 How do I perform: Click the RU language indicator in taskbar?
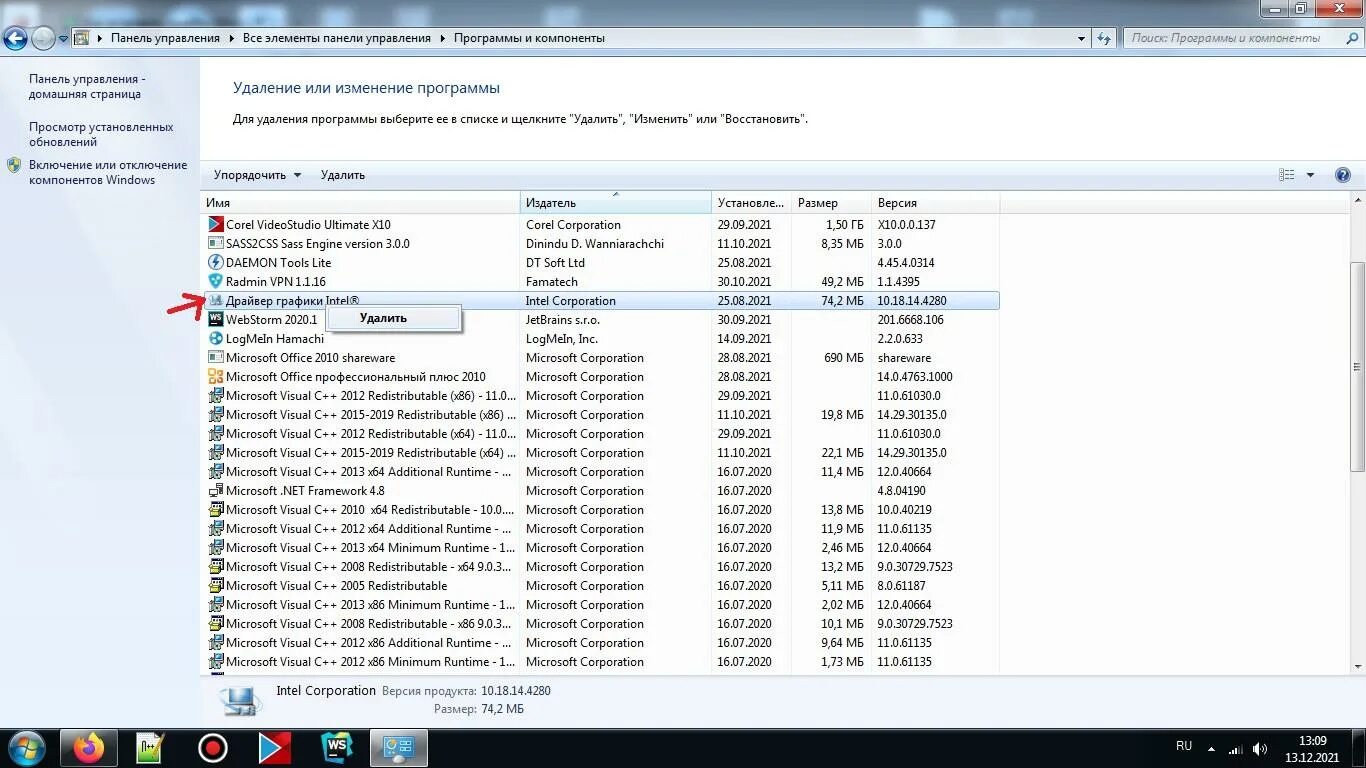click(x=1184, y=746)
